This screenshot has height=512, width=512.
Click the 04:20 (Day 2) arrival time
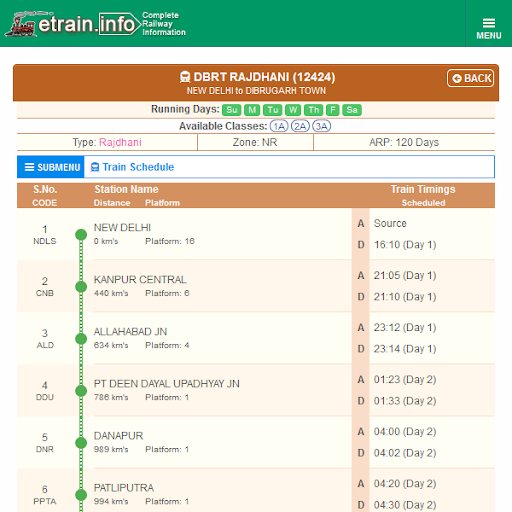pyautogui.click(x=405, y=483)
